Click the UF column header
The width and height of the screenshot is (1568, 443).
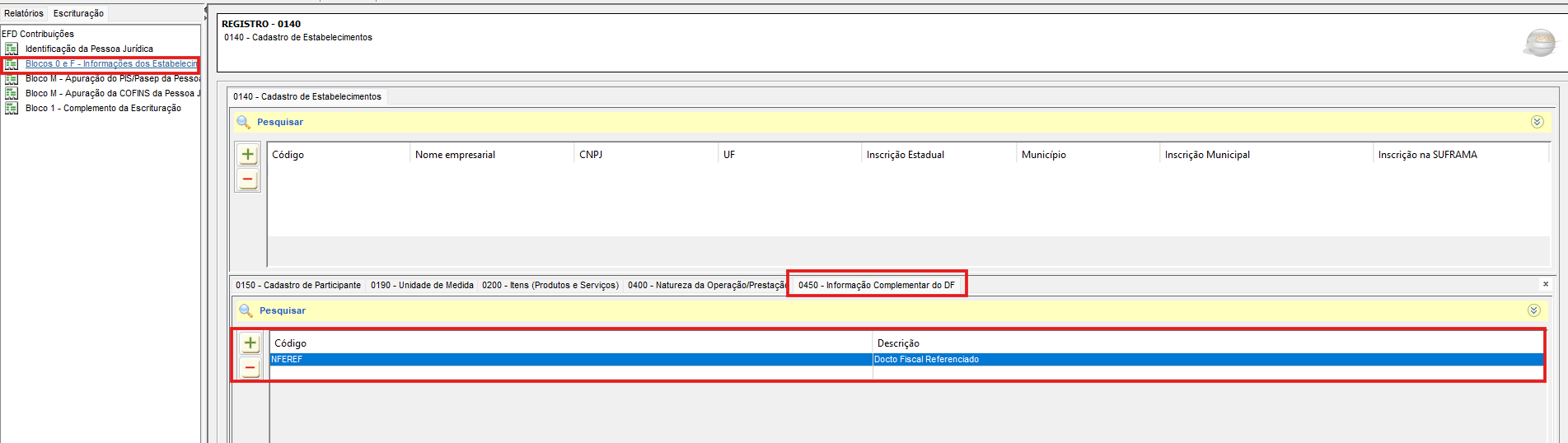(x=789, y=154)
